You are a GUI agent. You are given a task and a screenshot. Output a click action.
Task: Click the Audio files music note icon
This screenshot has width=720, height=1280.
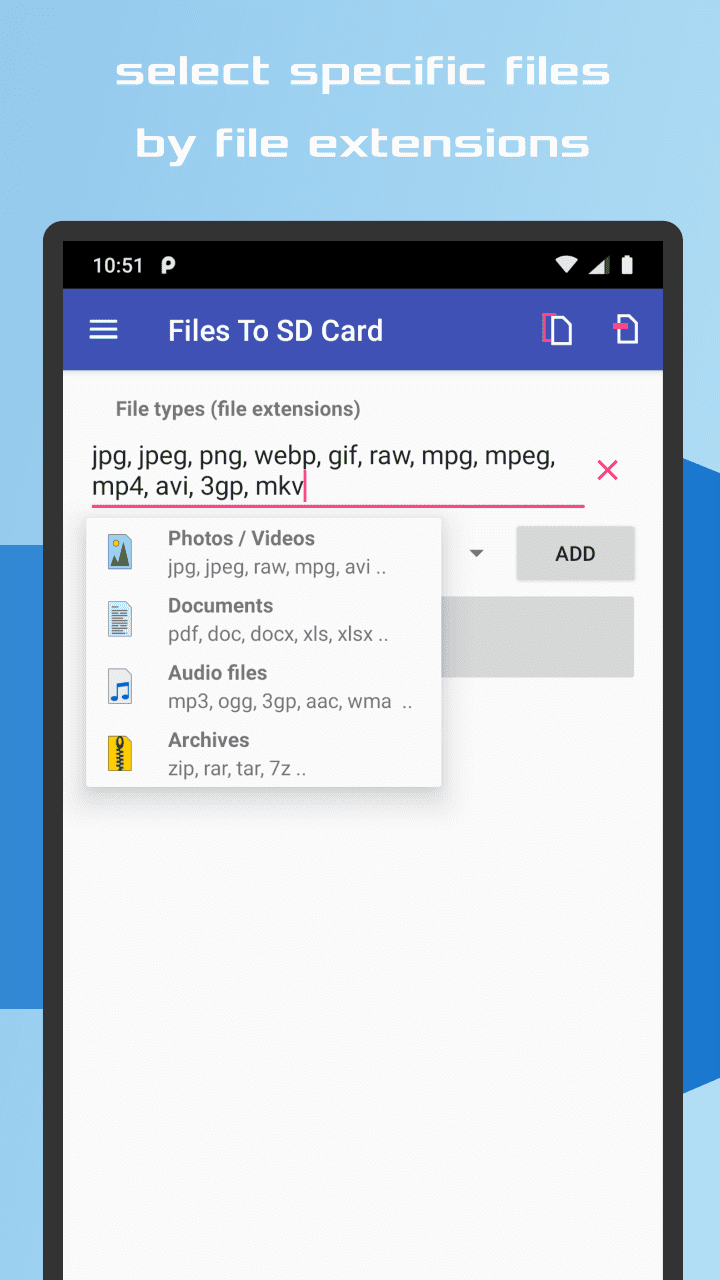[120, 687]
